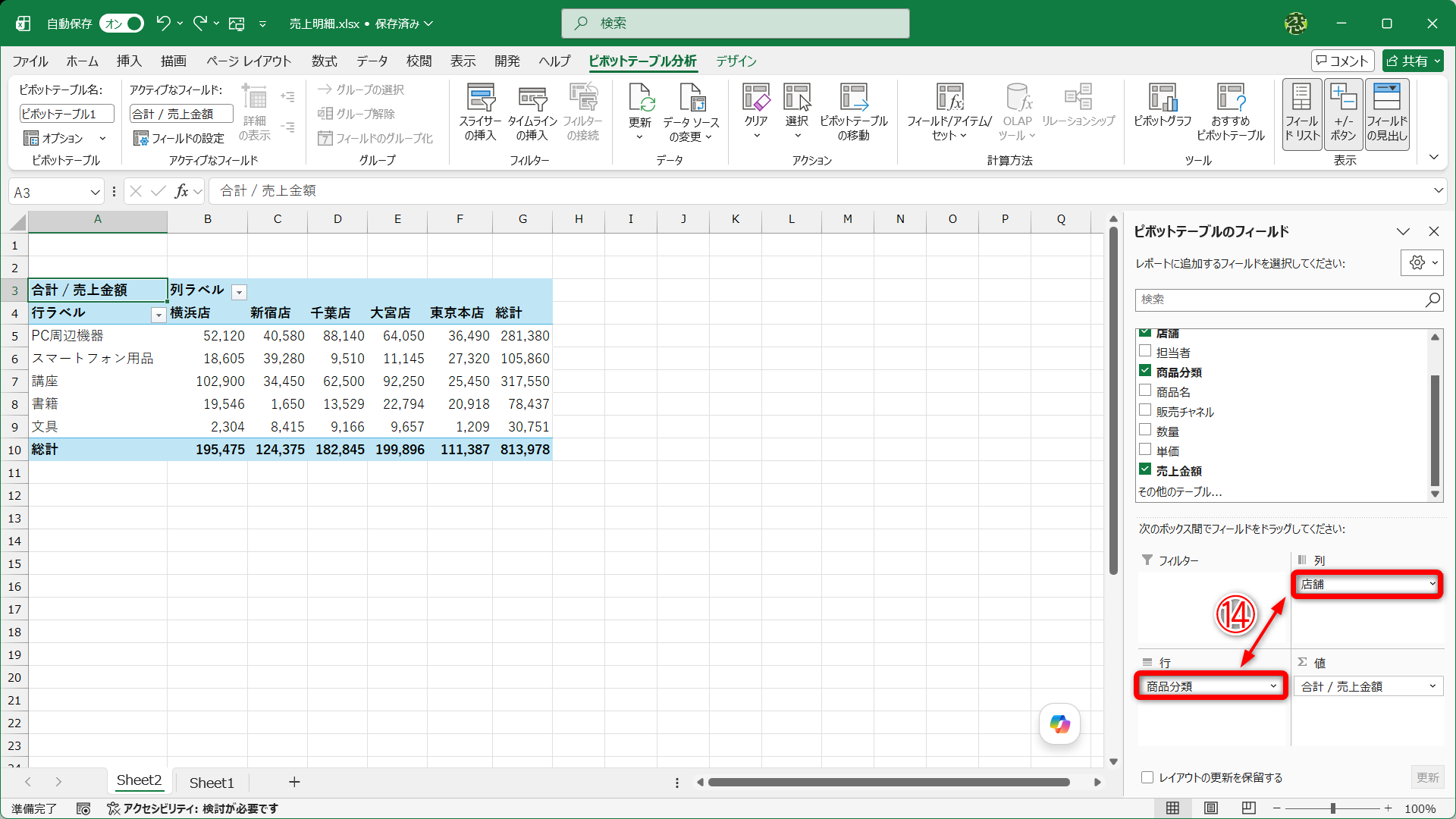Click zoom level 100% button
The width and height of the screenshot is (1456, 819).
coord(1420,809)
